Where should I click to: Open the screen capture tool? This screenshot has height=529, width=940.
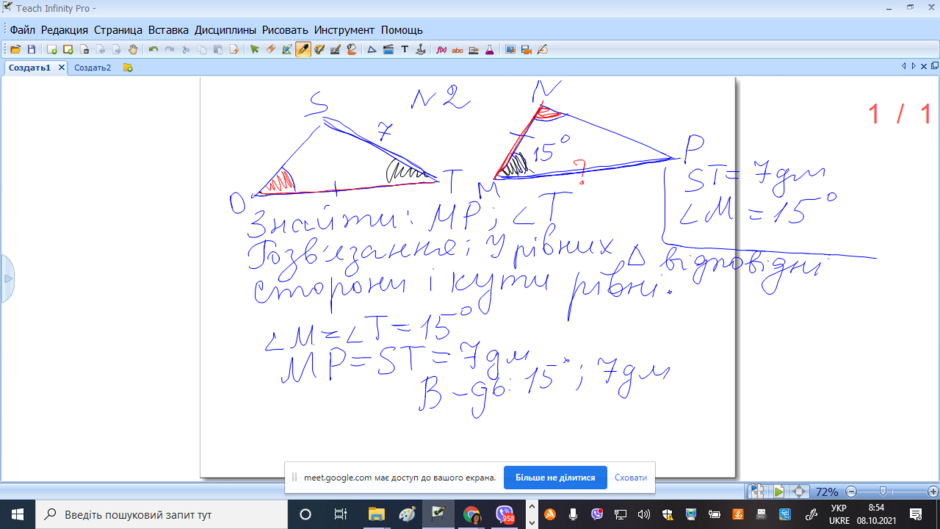click(510, 50)
